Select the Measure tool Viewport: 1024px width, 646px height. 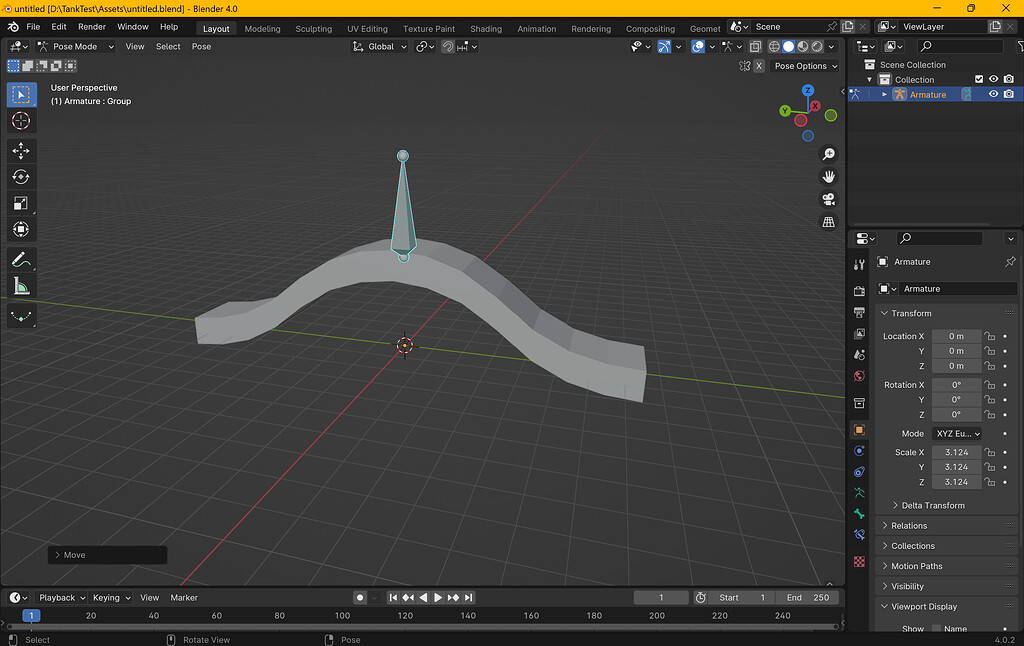[x=21, y=285]
